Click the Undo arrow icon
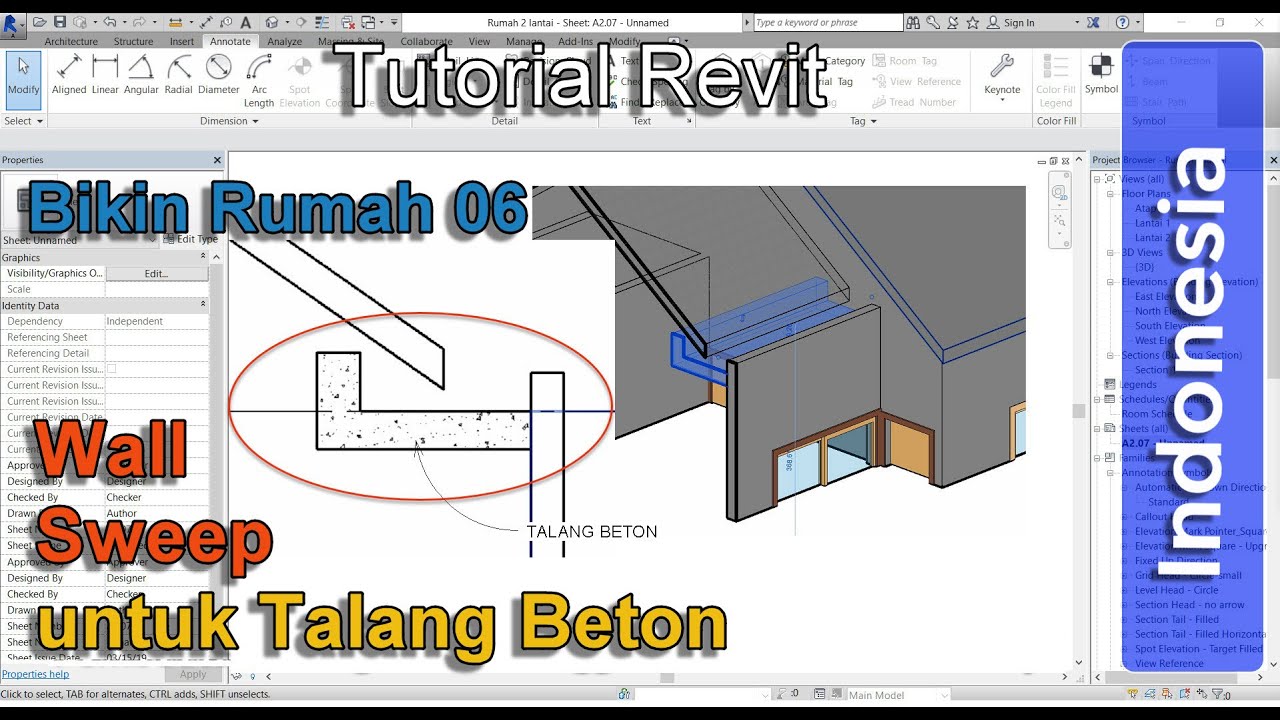Image resolution: width=1280 pixels, height=720 pixels. pyautogui.click(x=108, y=22)
